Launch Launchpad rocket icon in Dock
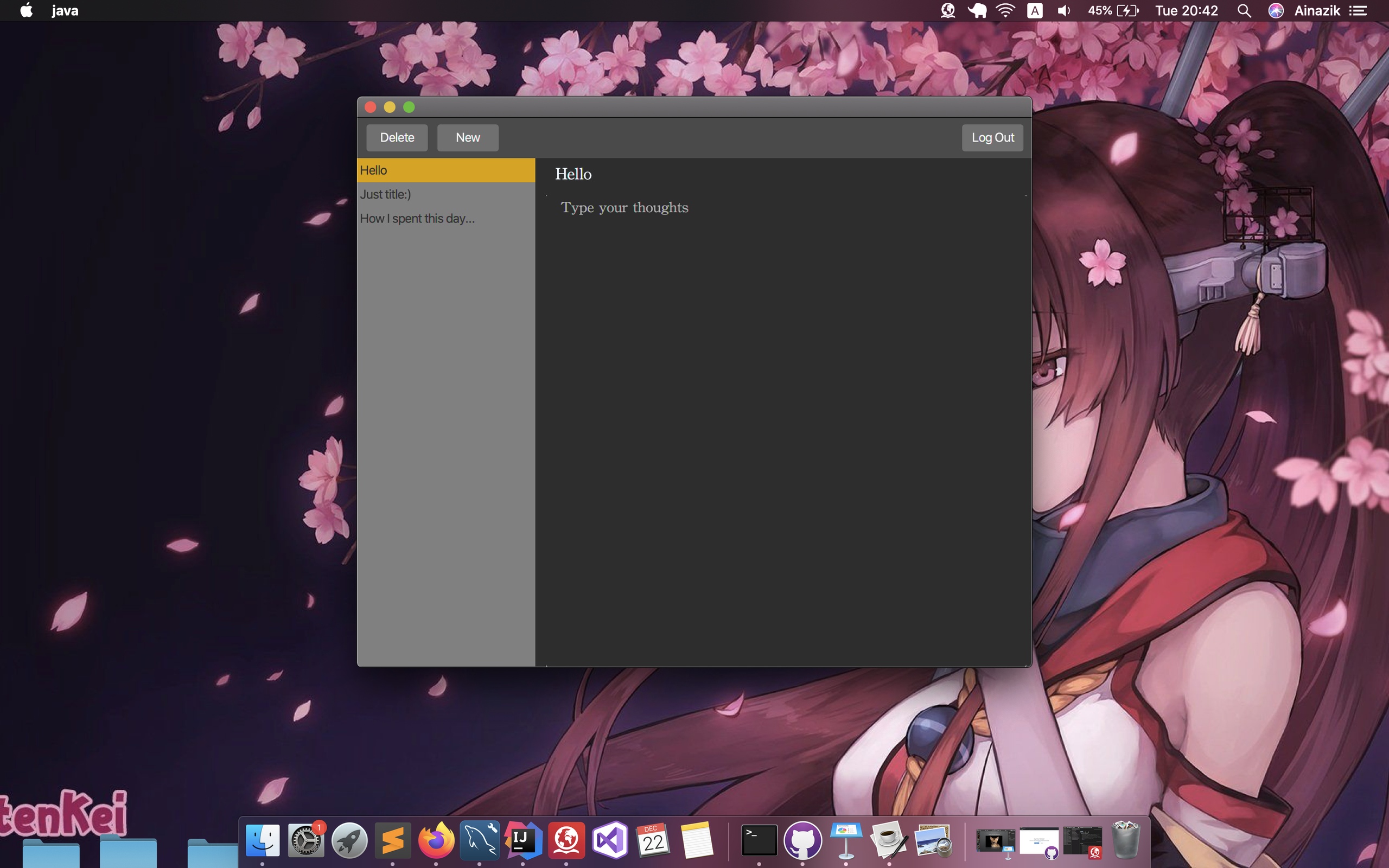1389x868 pixels. [x=349, y=841]
